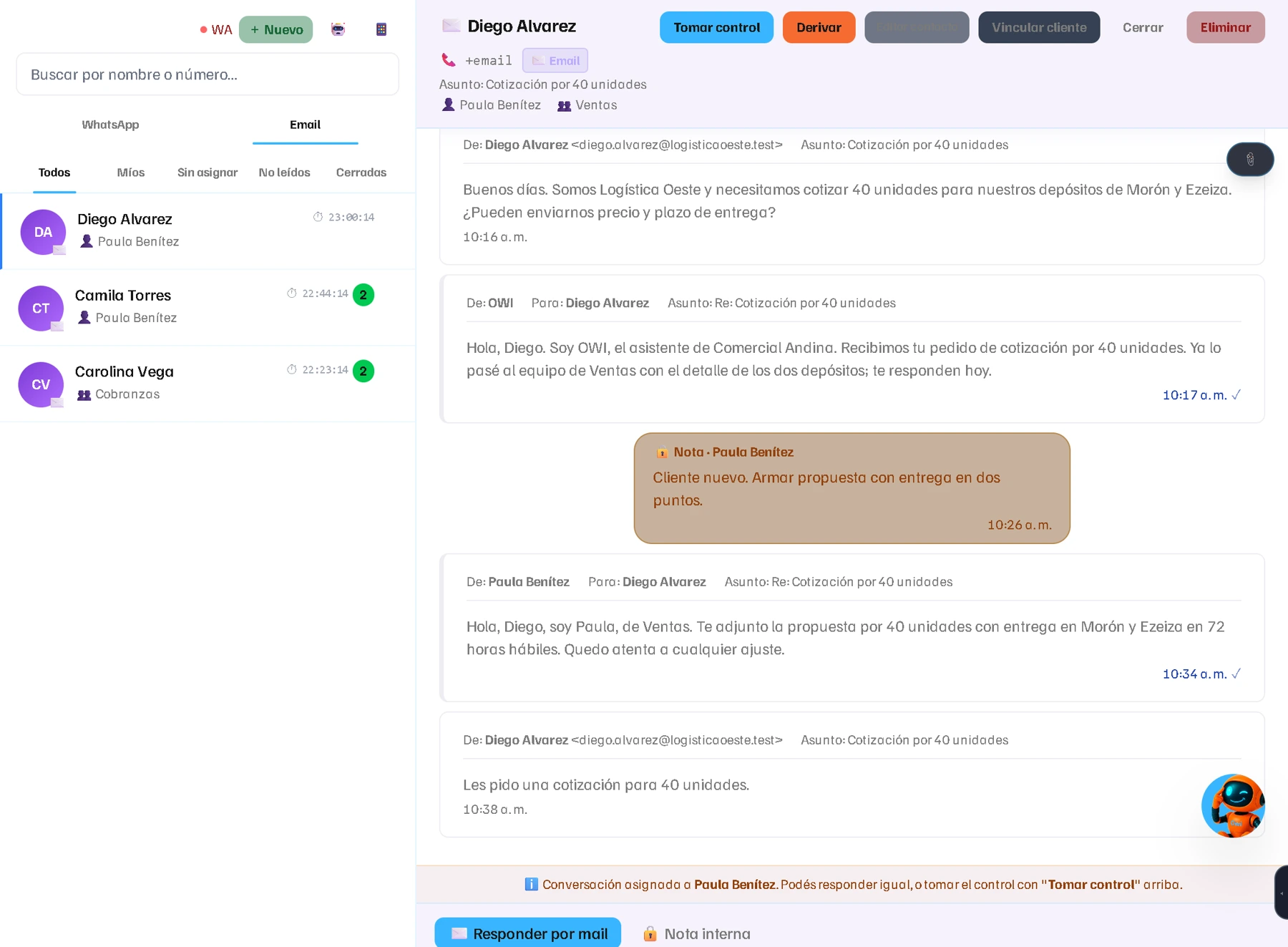Switch to the WhatsApp channel tab

click(110, 125)
